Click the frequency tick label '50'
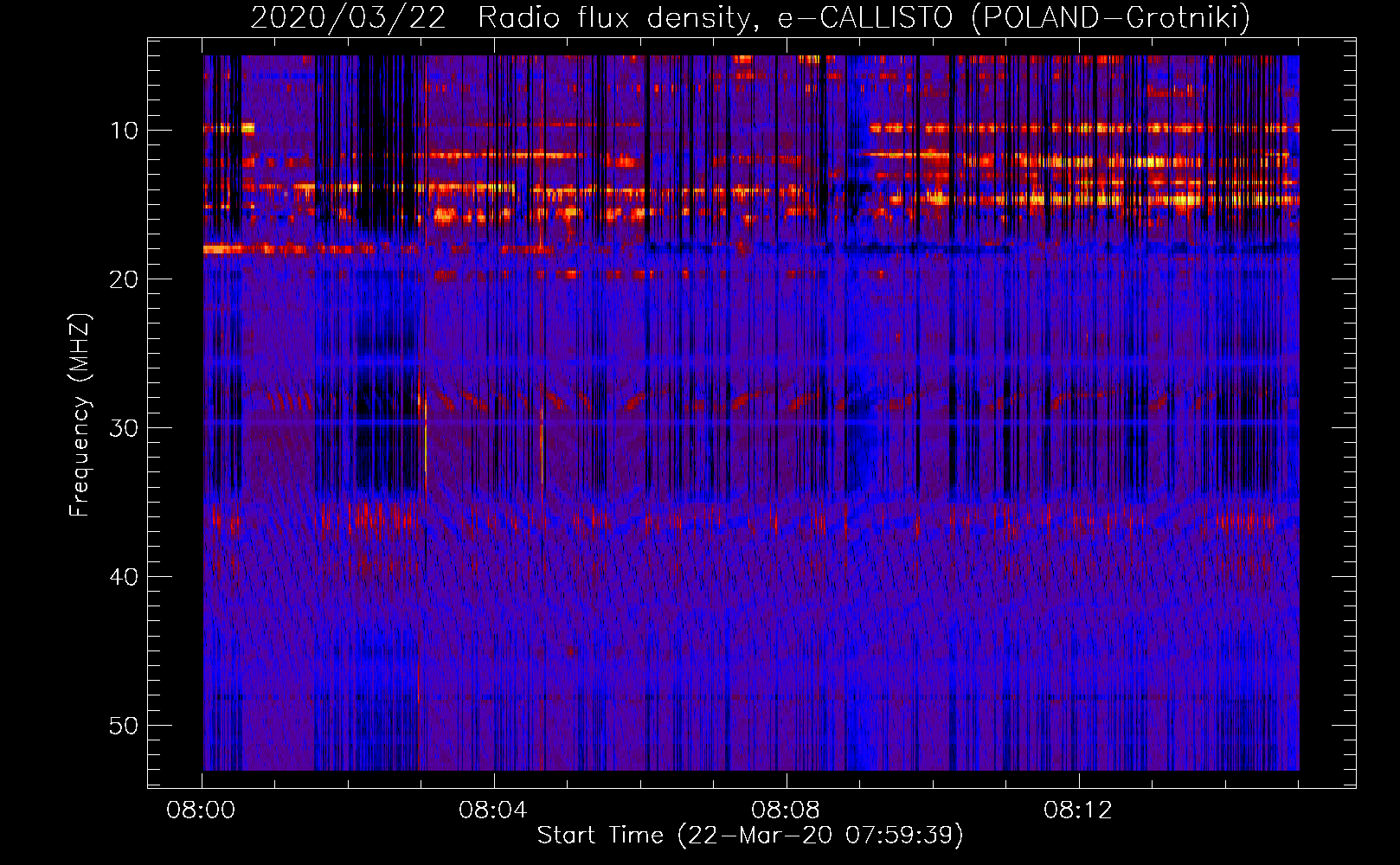The image size is (1400, 865). (x=125, y=726)
